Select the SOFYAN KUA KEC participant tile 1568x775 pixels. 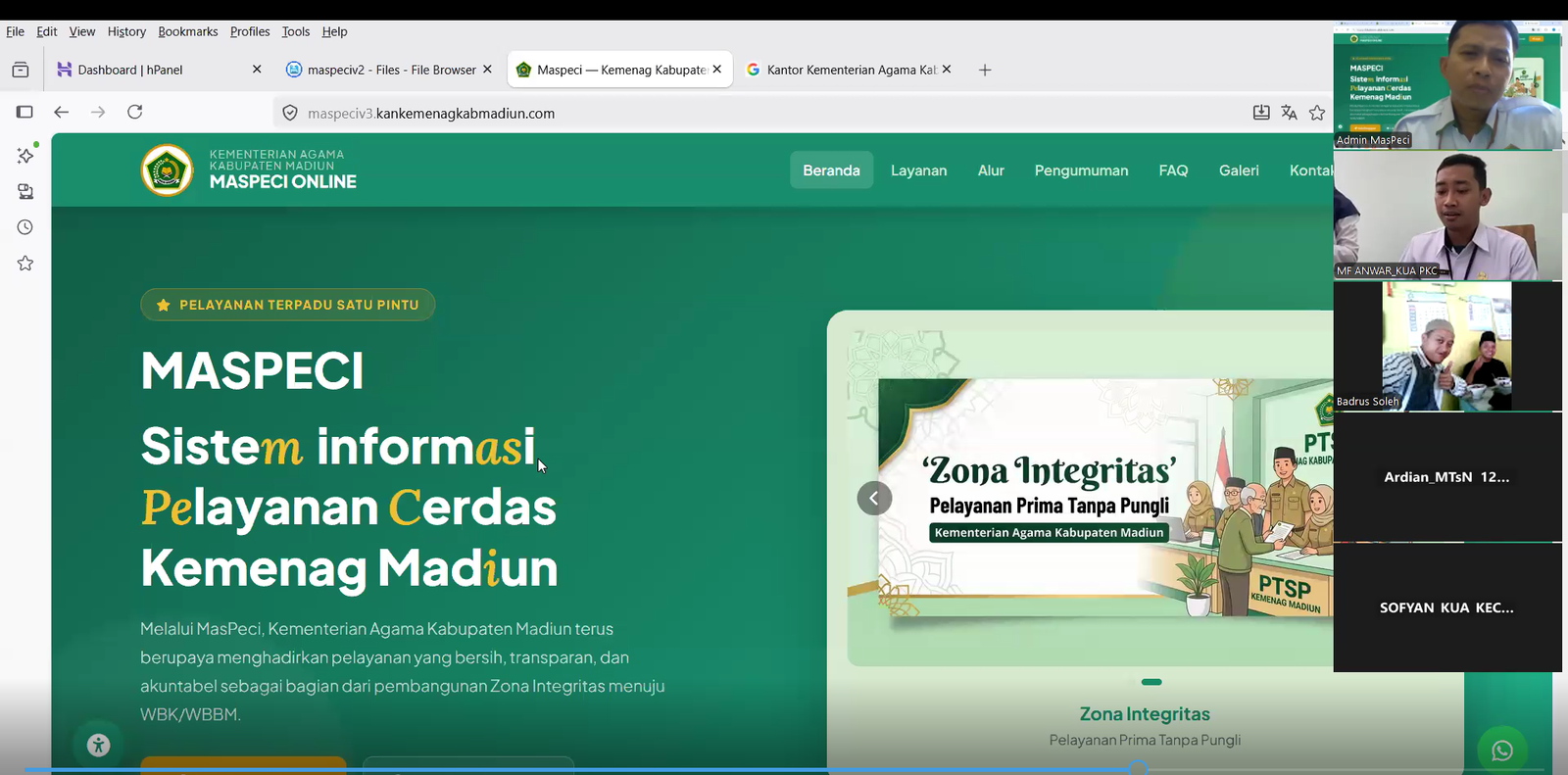coord(1447,607)
